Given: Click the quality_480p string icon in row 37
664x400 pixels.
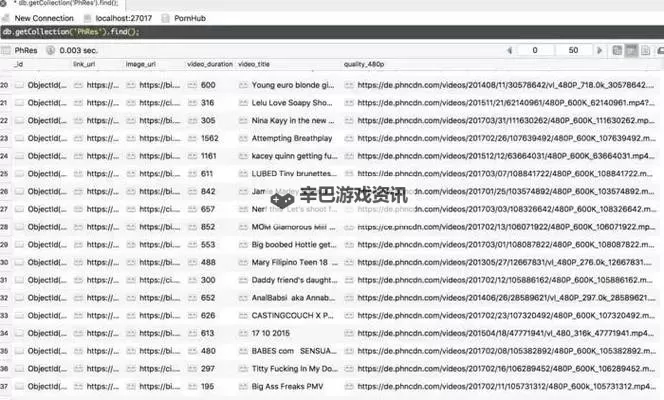Looking at the screenshot, I should [x=349, y=387].
